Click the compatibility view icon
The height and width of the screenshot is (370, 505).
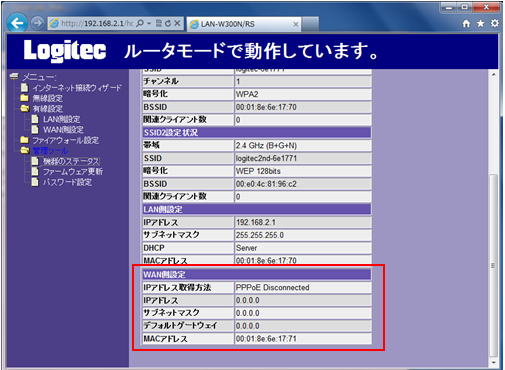tap(159, 23)
